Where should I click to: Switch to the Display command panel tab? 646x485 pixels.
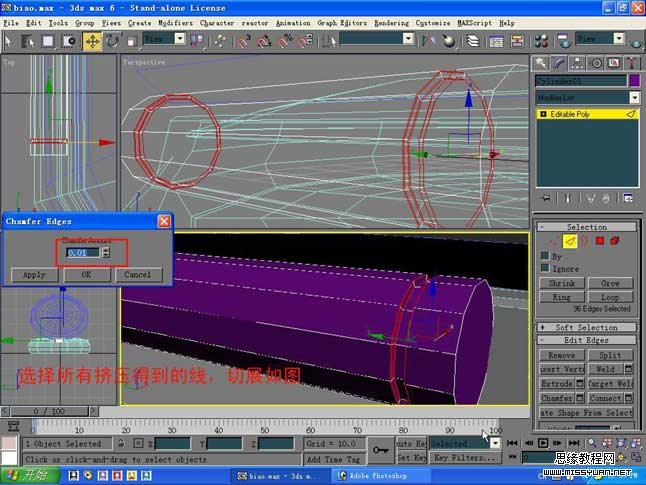[614, 63]
